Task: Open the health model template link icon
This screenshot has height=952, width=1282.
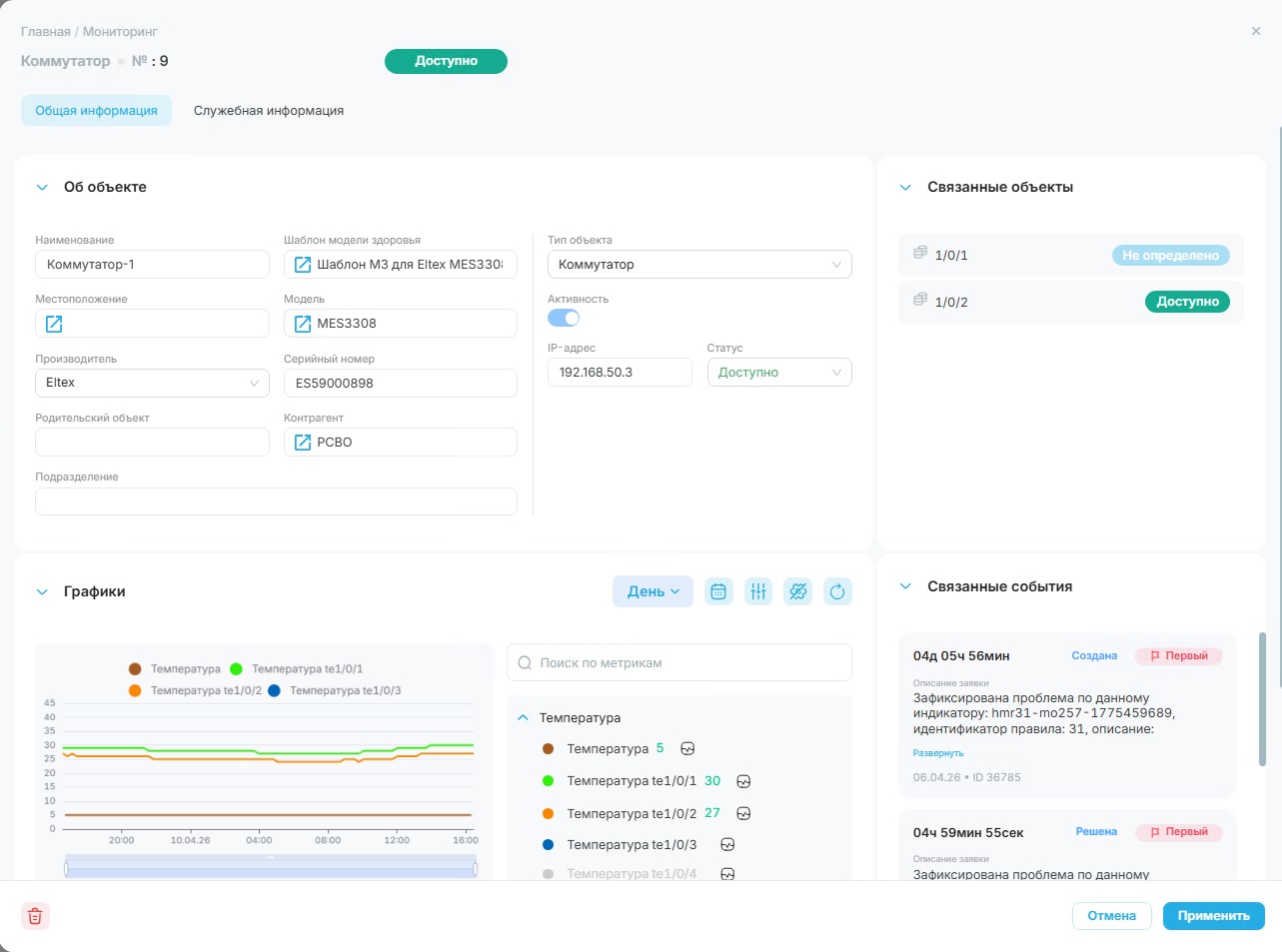Action: (303, 265)
